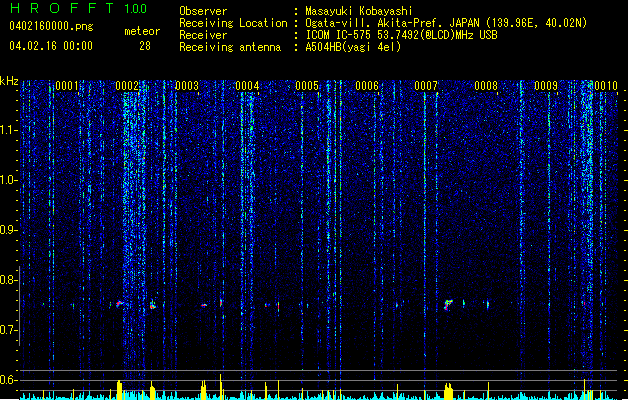Screen dimensions: 629x400
Task: Click the HROFFT title text
Action: [x=62, y=8]
